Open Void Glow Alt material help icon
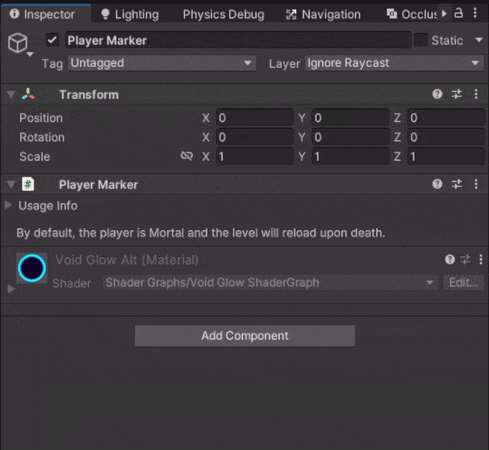 450,259
